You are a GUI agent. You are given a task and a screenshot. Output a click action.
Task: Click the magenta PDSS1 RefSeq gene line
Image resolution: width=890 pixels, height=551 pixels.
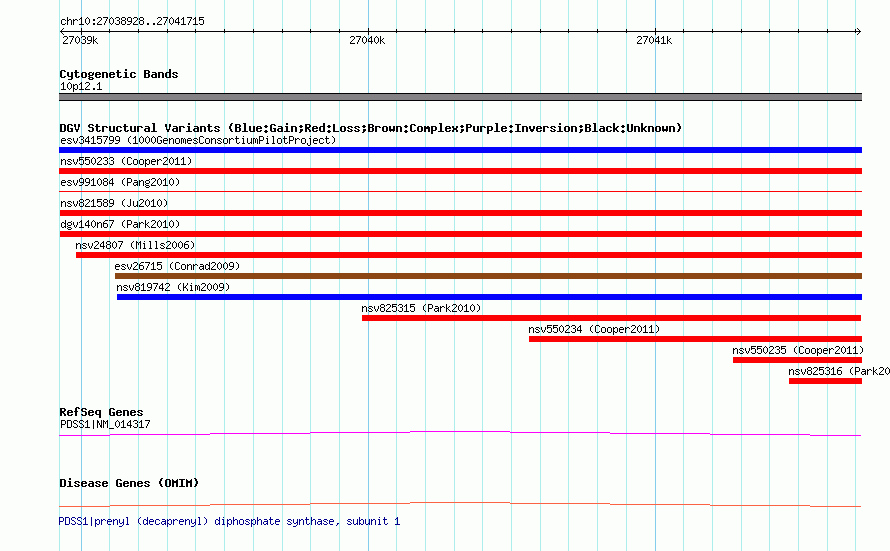click(x=460, y=434)
